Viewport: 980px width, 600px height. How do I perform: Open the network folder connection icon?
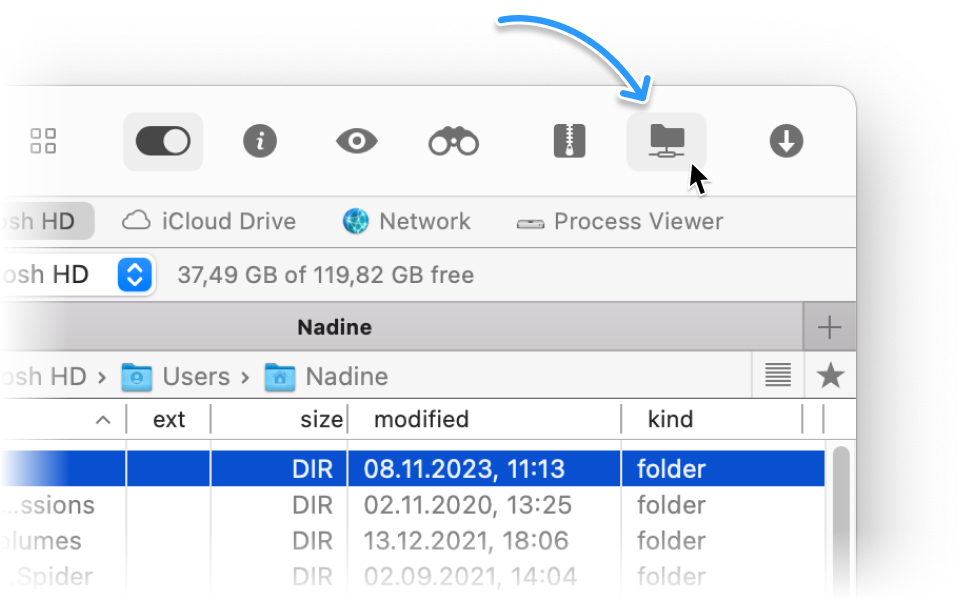point(665,142)
